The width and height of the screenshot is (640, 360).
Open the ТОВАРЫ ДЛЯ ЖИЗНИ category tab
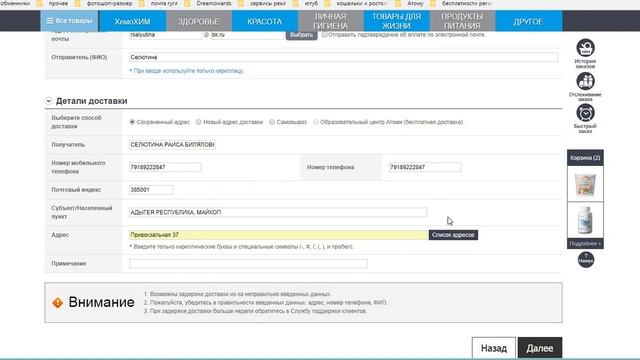(396, 21)
